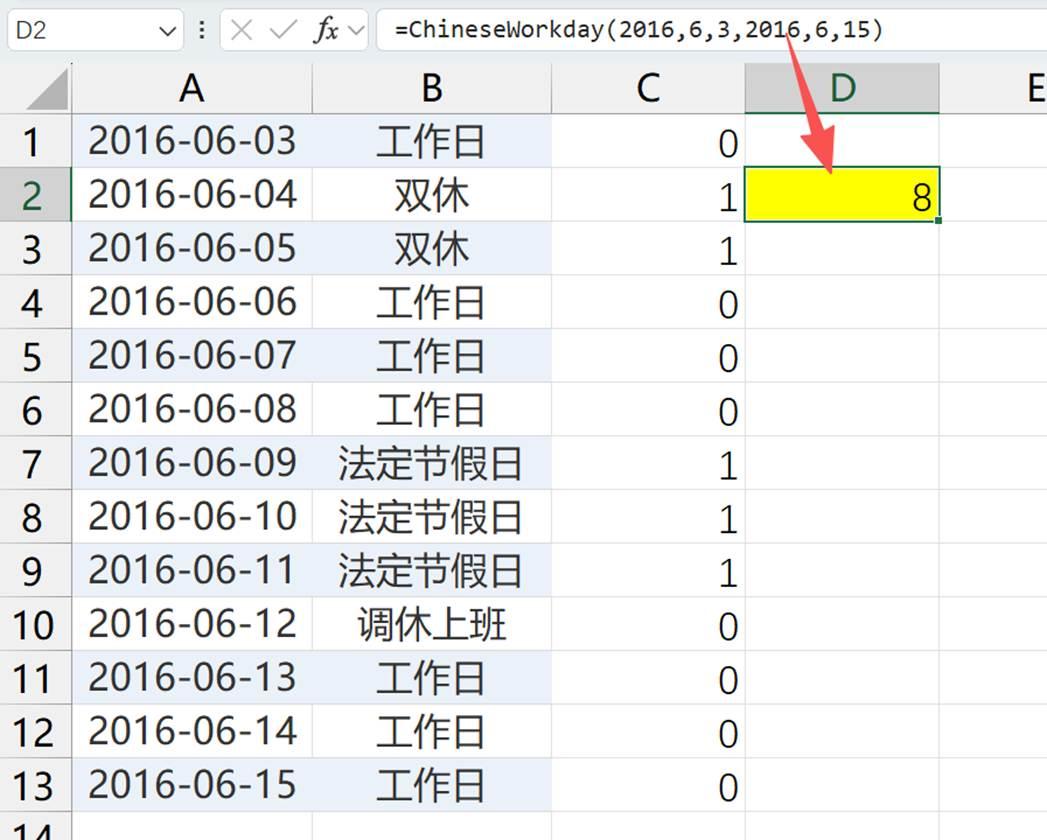1047x840 pixels.
Task: Click the formula bar with ChineseWorkday formula
Action: click(711, 30)
